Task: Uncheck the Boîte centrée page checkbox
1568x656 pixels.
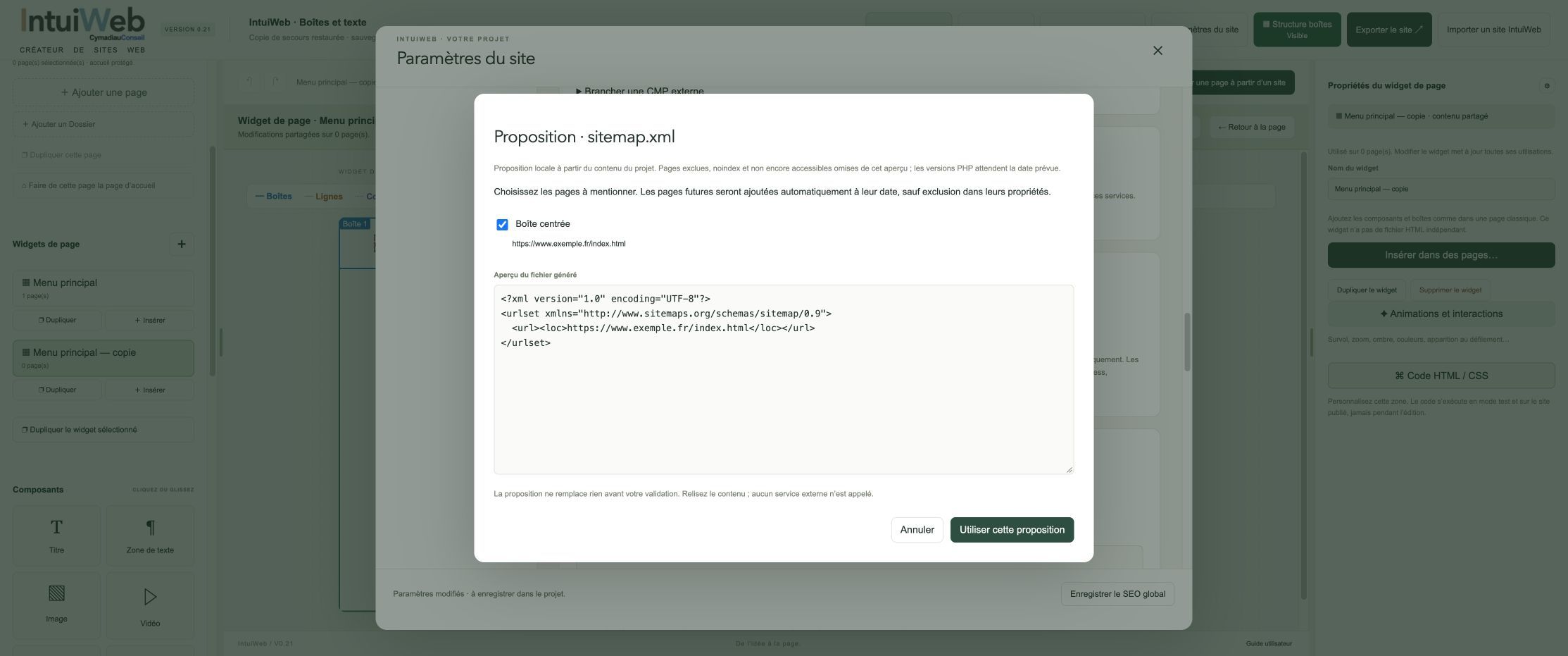Action: click(x=502, y=225)
